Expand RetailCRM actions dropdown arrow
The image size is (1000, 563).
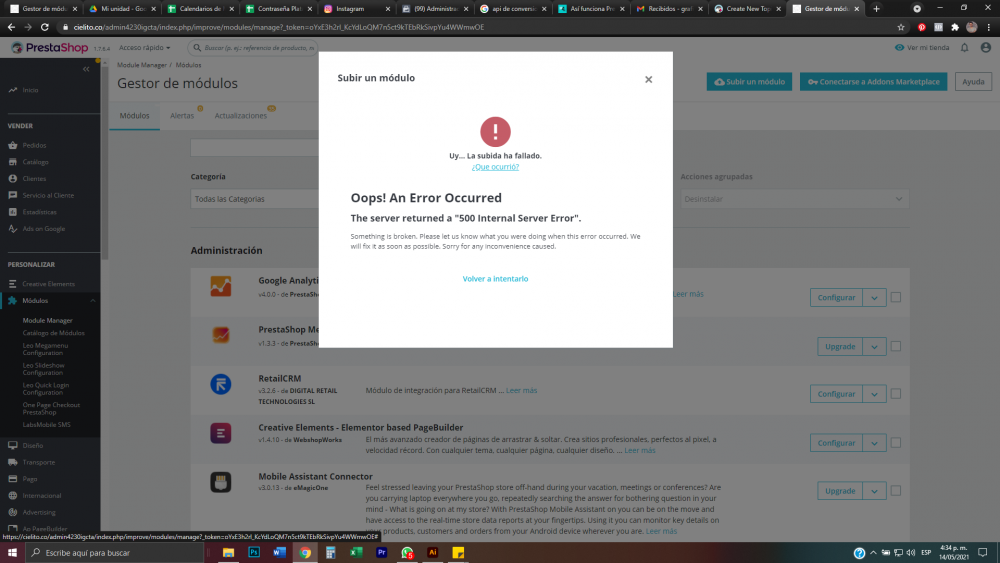click(x=874, y=394)
